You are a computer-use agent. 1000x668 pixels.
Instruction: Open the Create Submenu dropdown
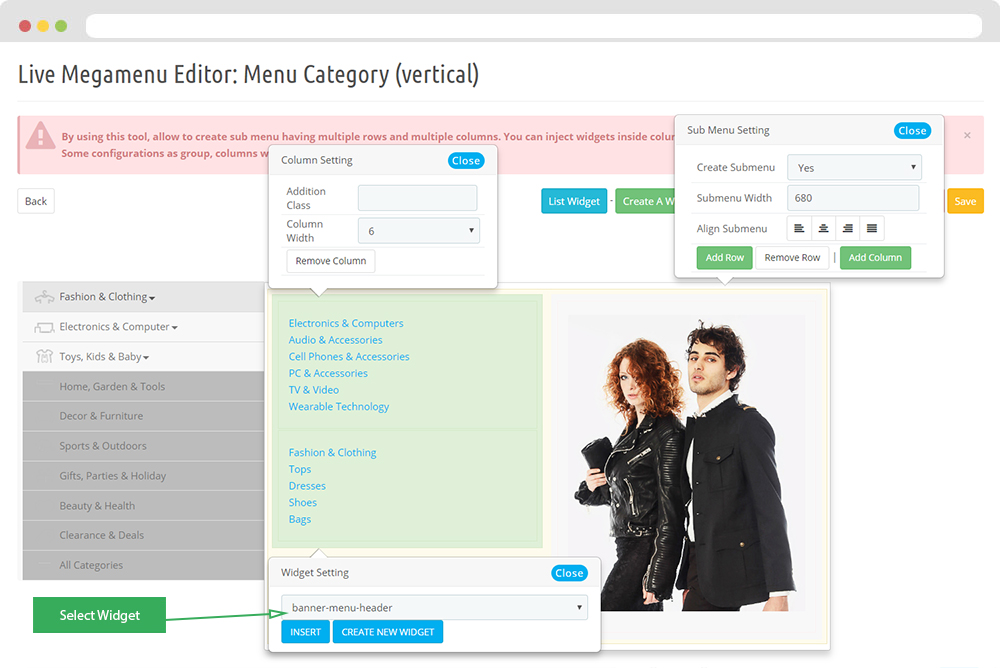[x=854, y=167]
